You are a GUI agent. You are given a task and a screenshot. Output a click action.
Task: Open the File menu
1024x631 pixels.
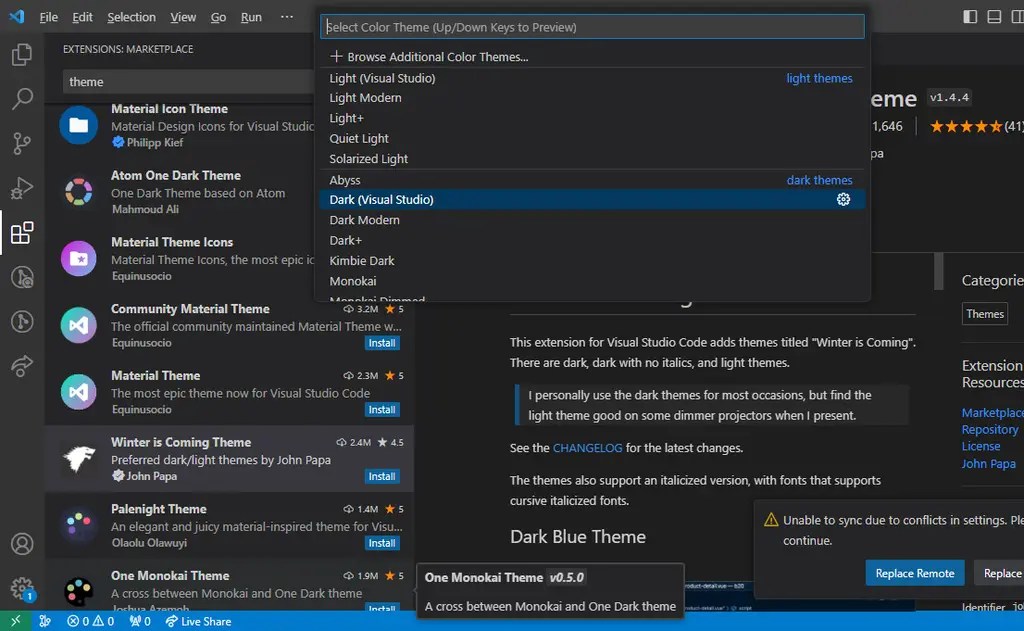48,17
